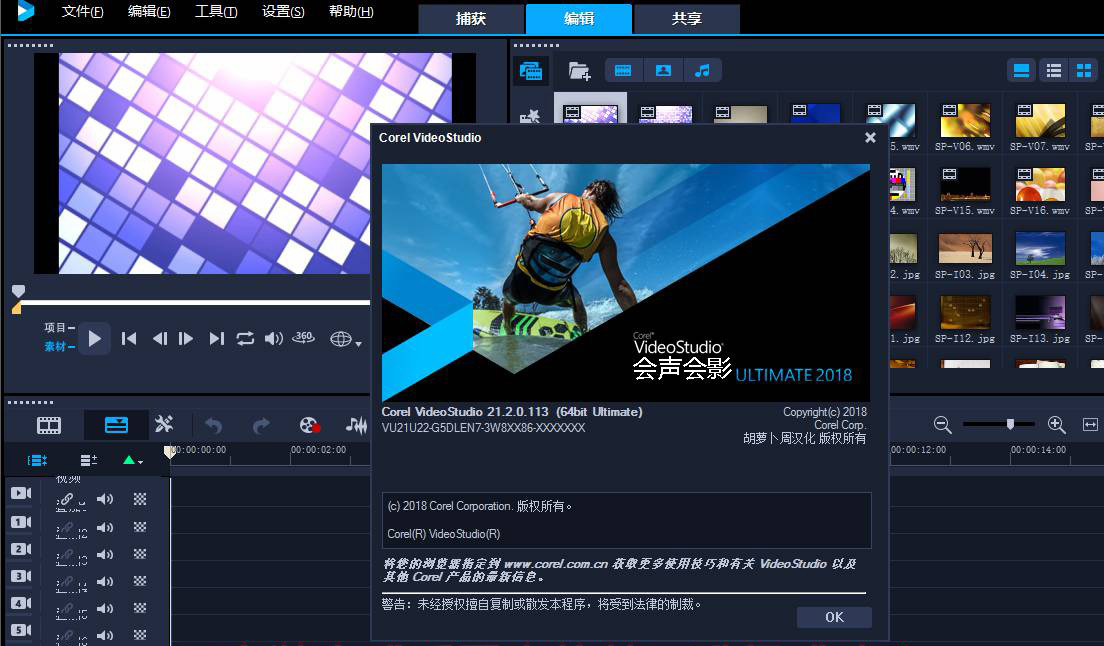Switch to the 共享 share tab
1104x646 pixels.
point(686,19)
